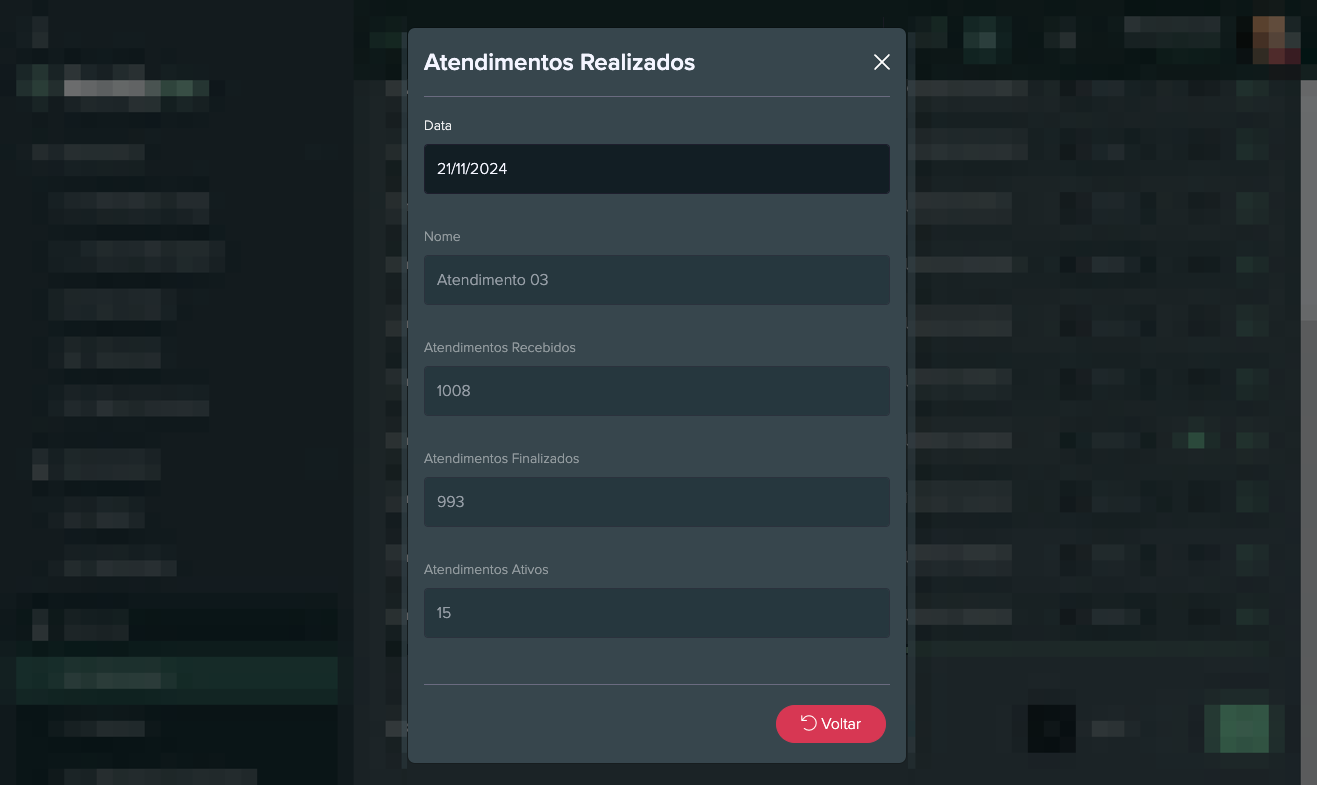Click the Voltar button

coord(831,723)
